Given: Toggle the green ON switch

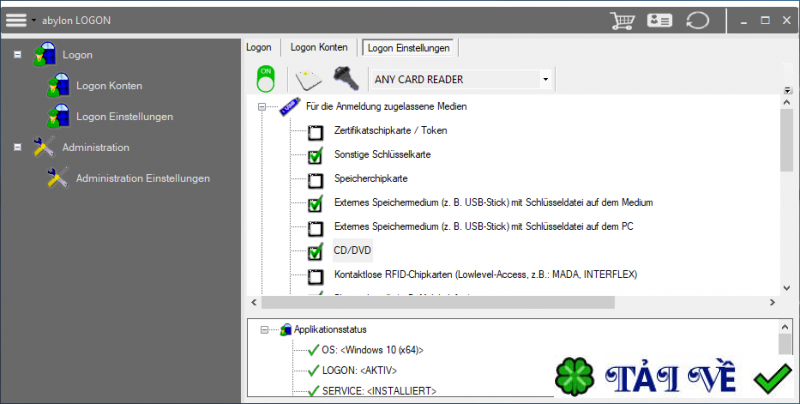Looking at the screenshot, I should (x=266, y=79).
